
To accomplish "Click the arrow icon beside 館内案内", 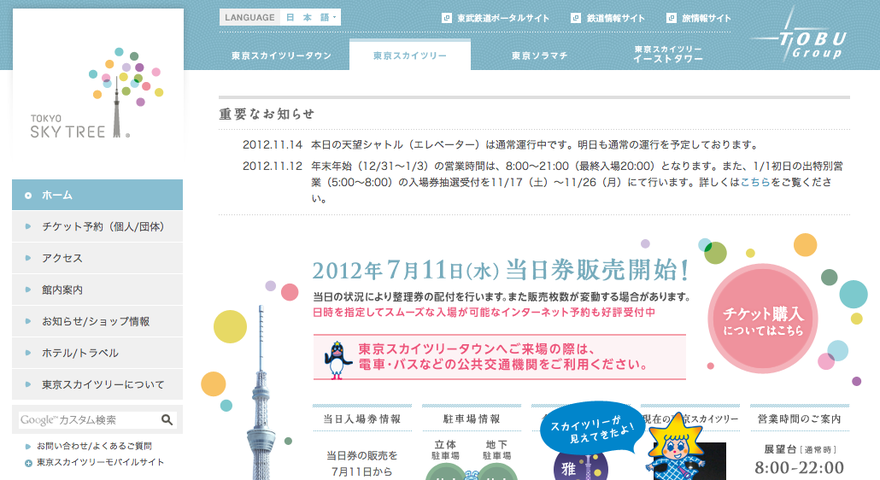I will [28, 290].
